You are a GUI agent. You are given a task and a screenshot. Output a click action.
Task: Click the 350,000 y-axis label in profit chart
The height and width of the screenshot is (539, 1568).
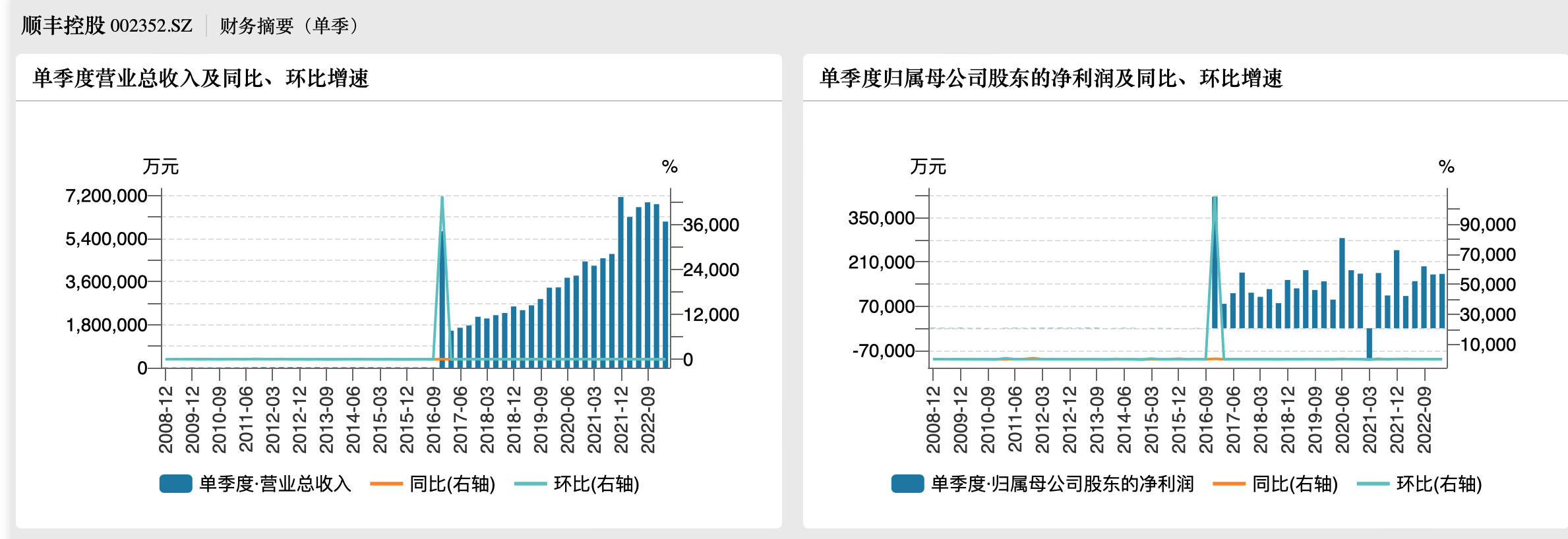click(881, 218)
